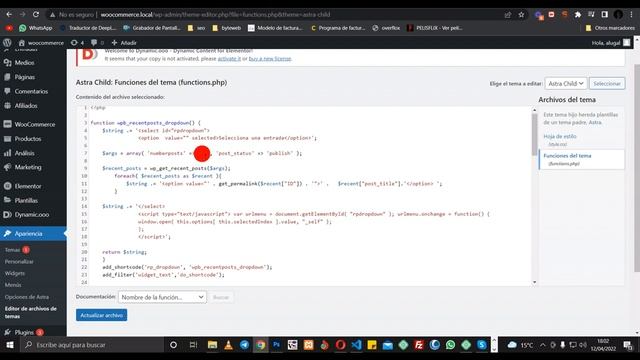This screenshot has height=360, width=640.
Task: Open the Plantillas sidebar menu
Action: point(26,200)
